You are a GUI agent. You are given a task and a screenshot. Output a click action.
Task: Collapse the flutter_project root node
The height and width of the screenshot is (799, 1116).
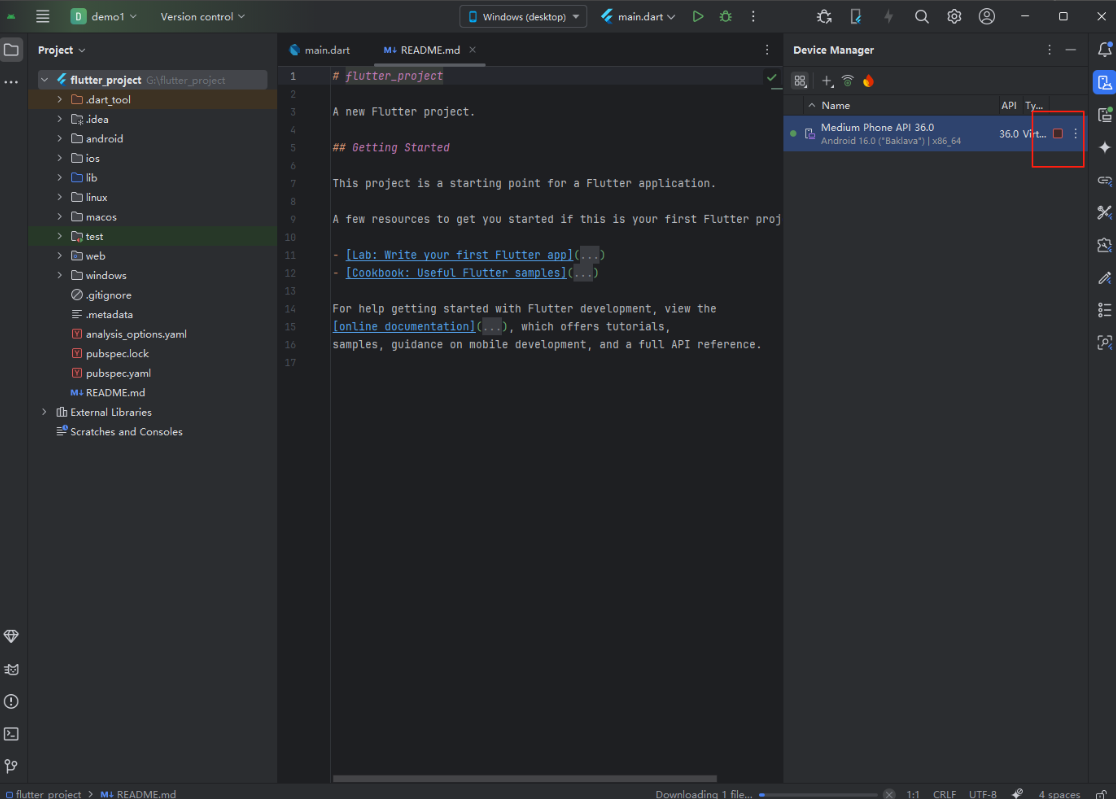(x=44, y=80)
